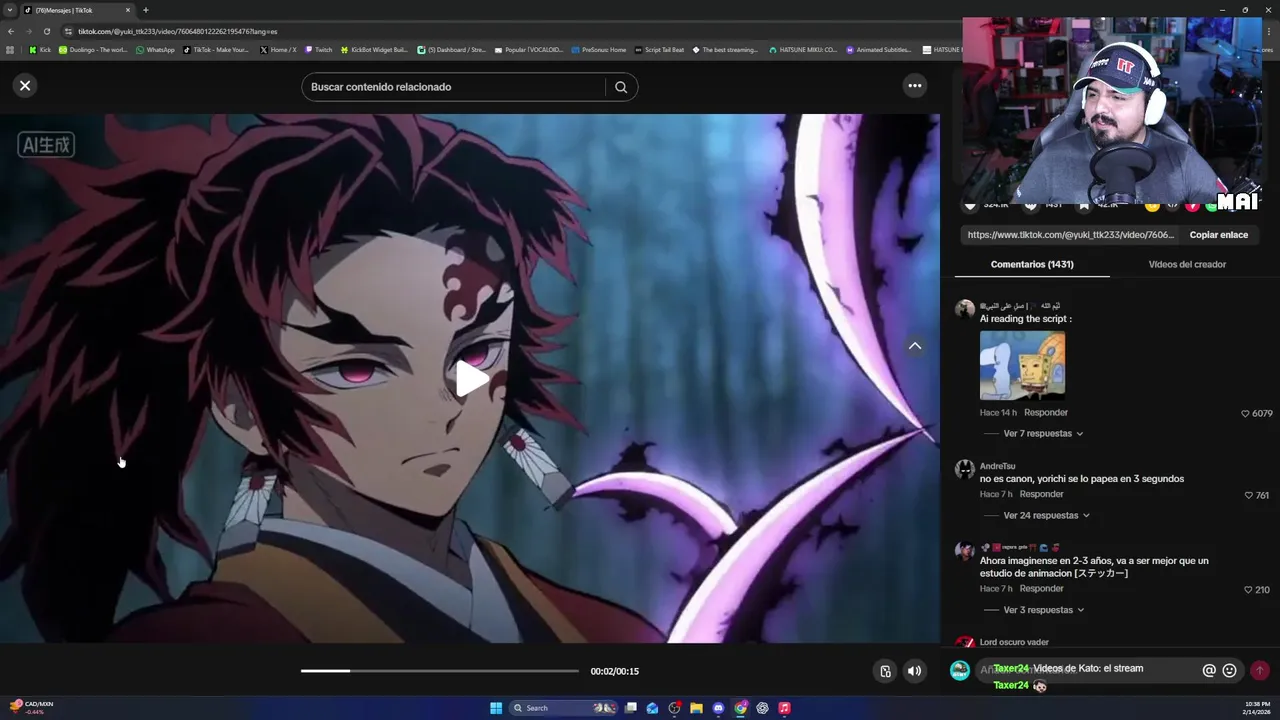This screenshot has width=1280, height=720.
Task: Open The best streaming bookmark
Action: (x=725, y=49)
